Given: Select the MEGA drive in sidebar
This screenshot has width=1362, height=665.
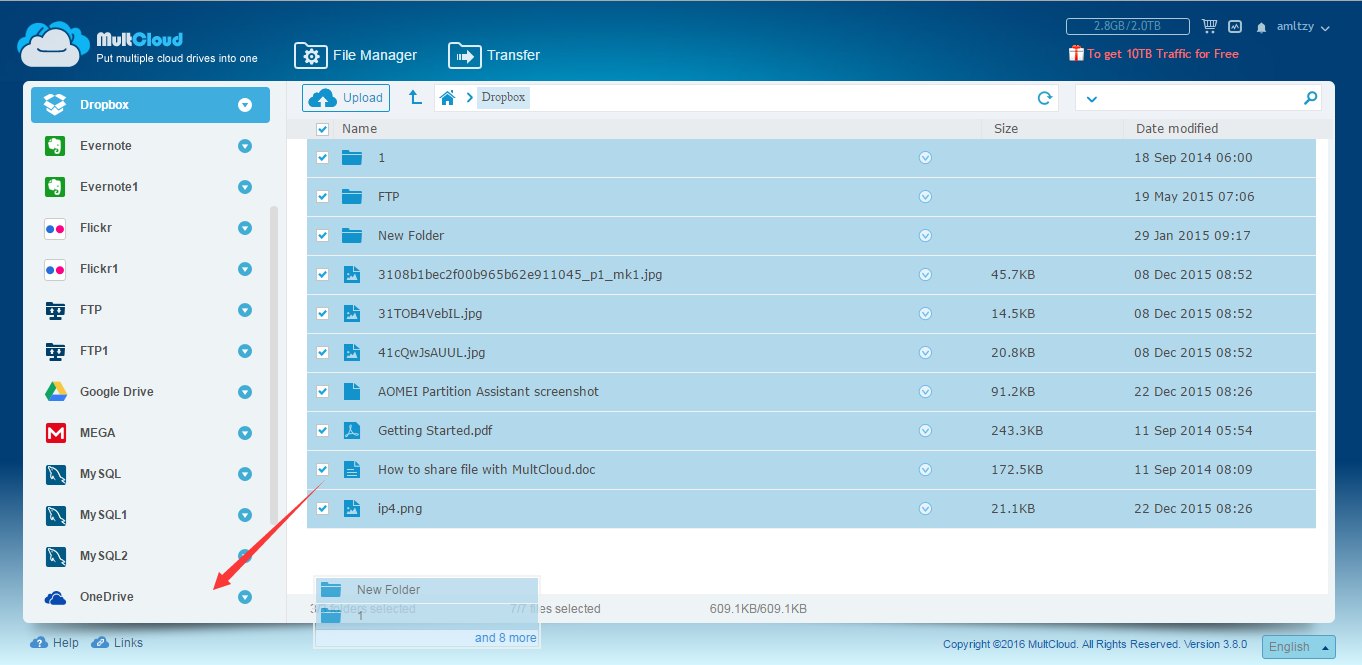Looking at the screenshot, I should pos(98,433).
